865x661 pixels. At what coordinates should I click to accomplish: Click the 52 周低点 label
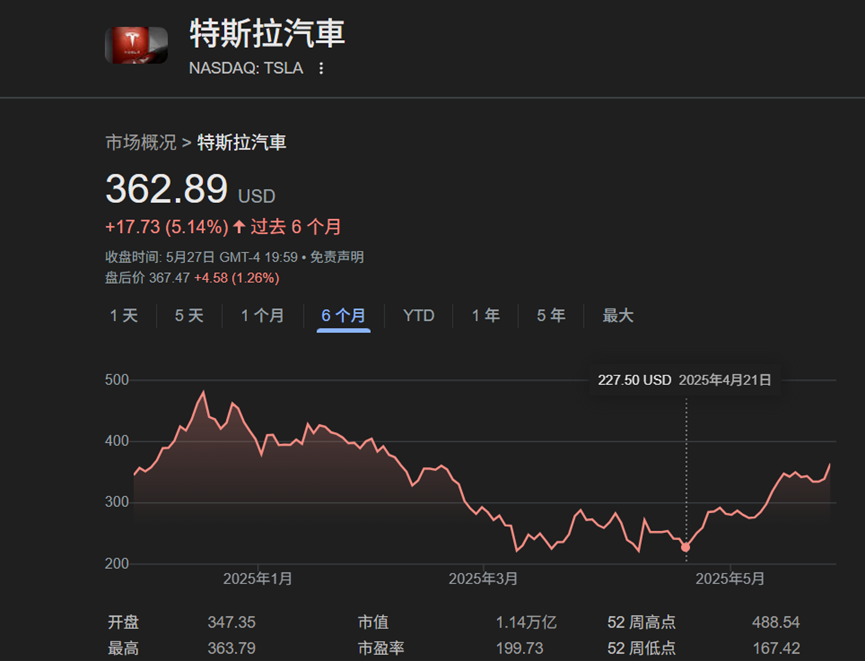642,648
